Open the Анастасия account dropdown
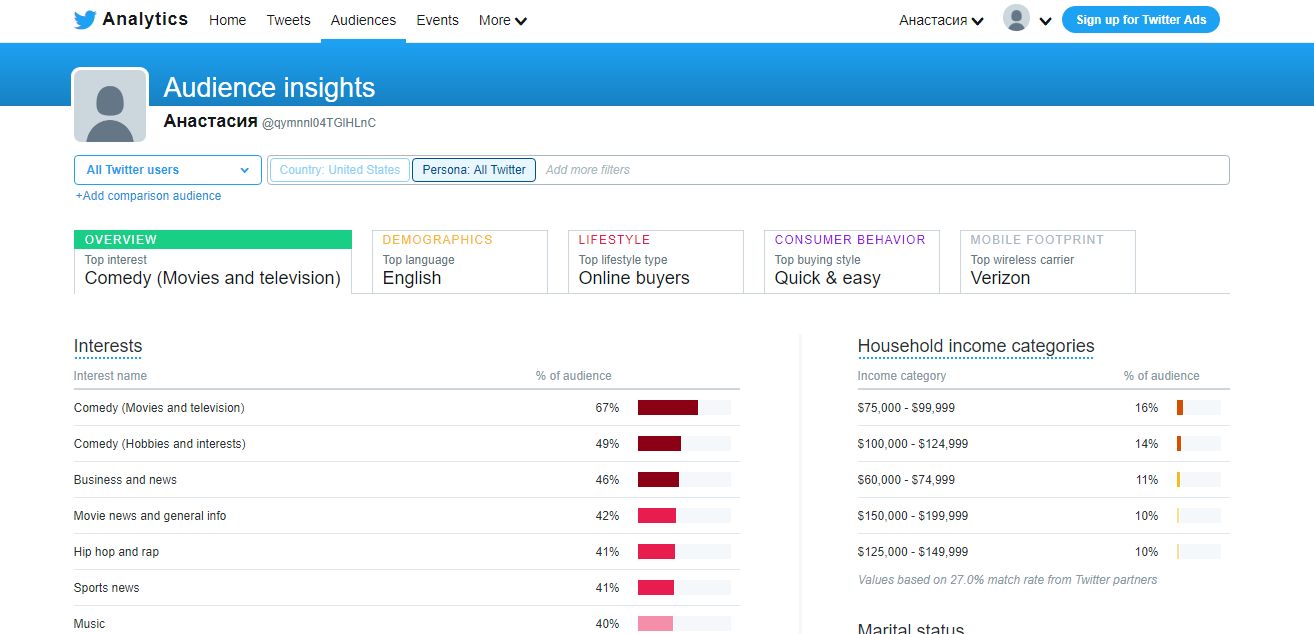 (939, 18)
